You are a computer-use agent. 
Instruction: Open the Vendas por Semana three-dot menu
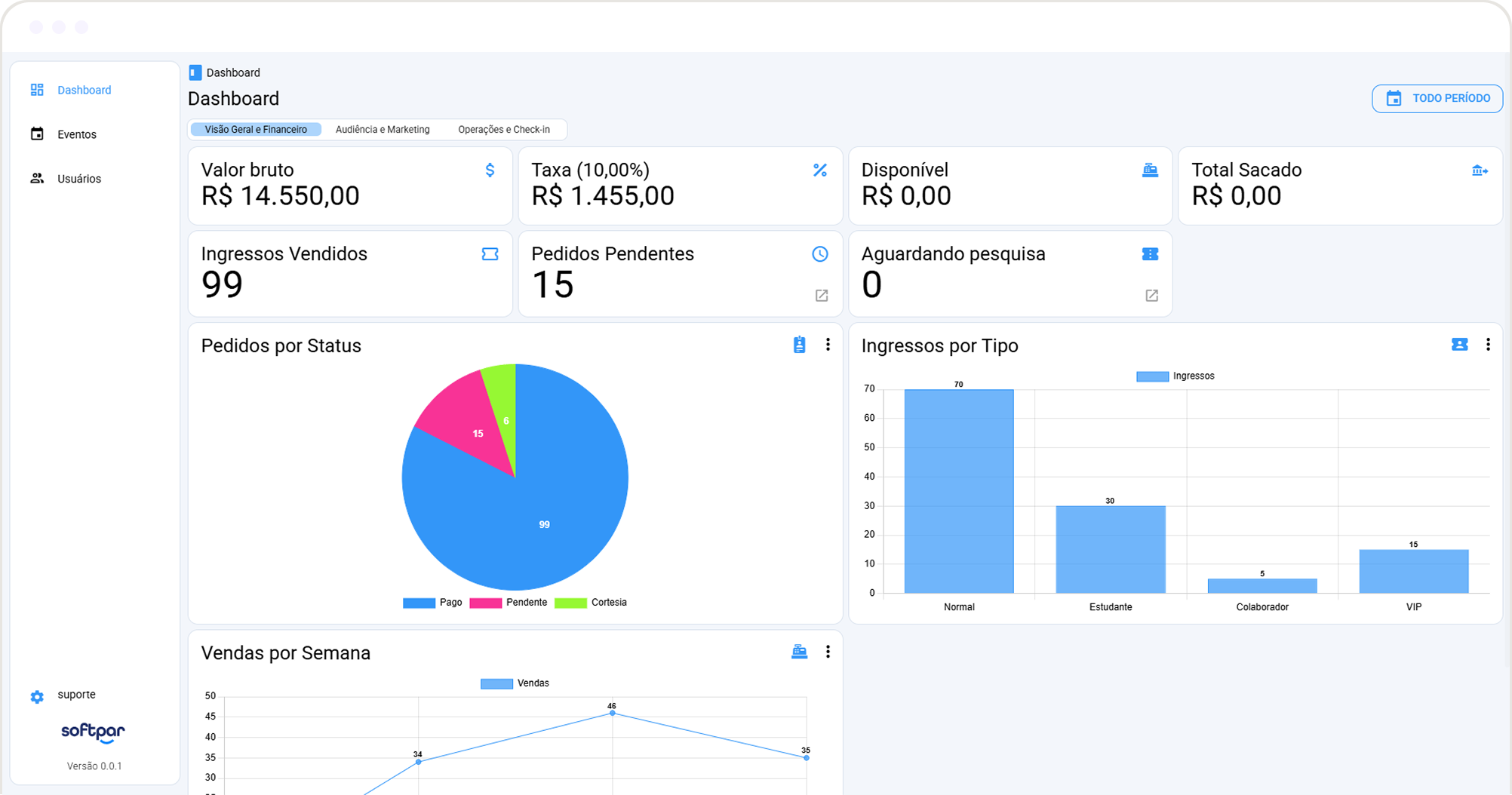coord(828,652)
